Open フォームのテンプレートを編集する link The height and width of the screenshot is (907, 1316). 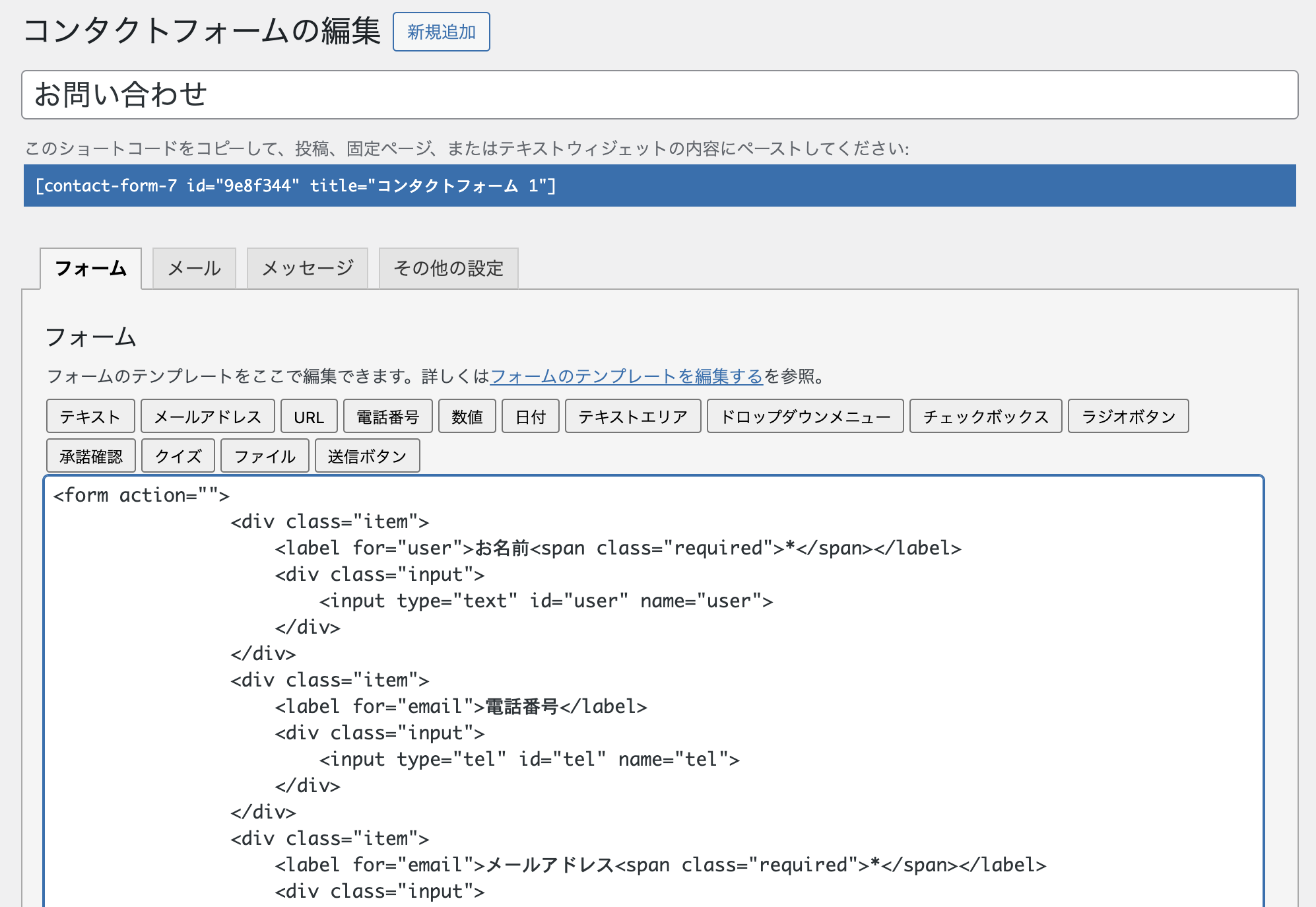[626, 376]
